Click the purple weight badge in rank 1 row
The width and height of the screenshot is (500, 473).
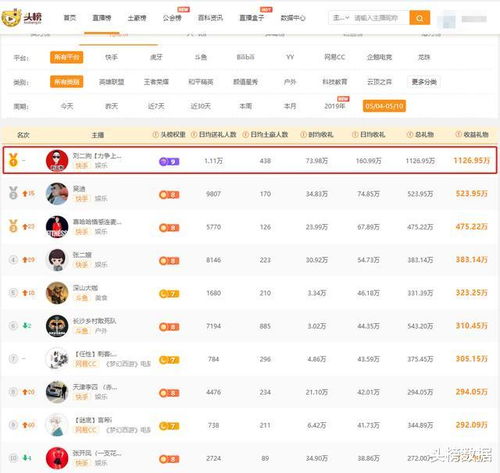169,161
